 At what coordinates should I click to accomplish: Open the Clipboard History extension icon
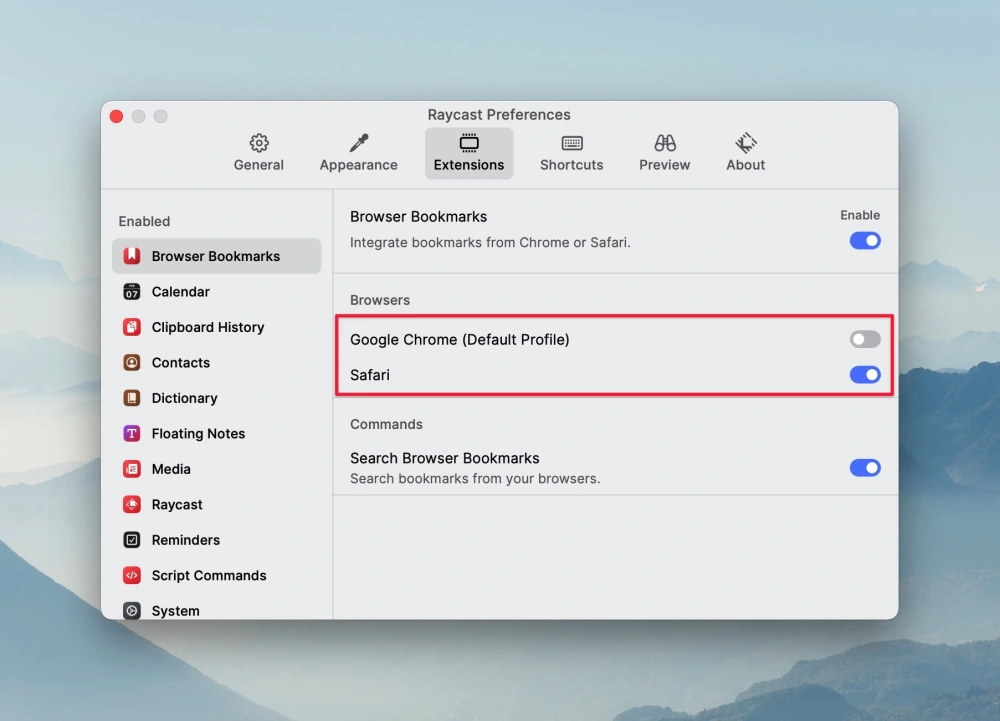pos(131,327)
